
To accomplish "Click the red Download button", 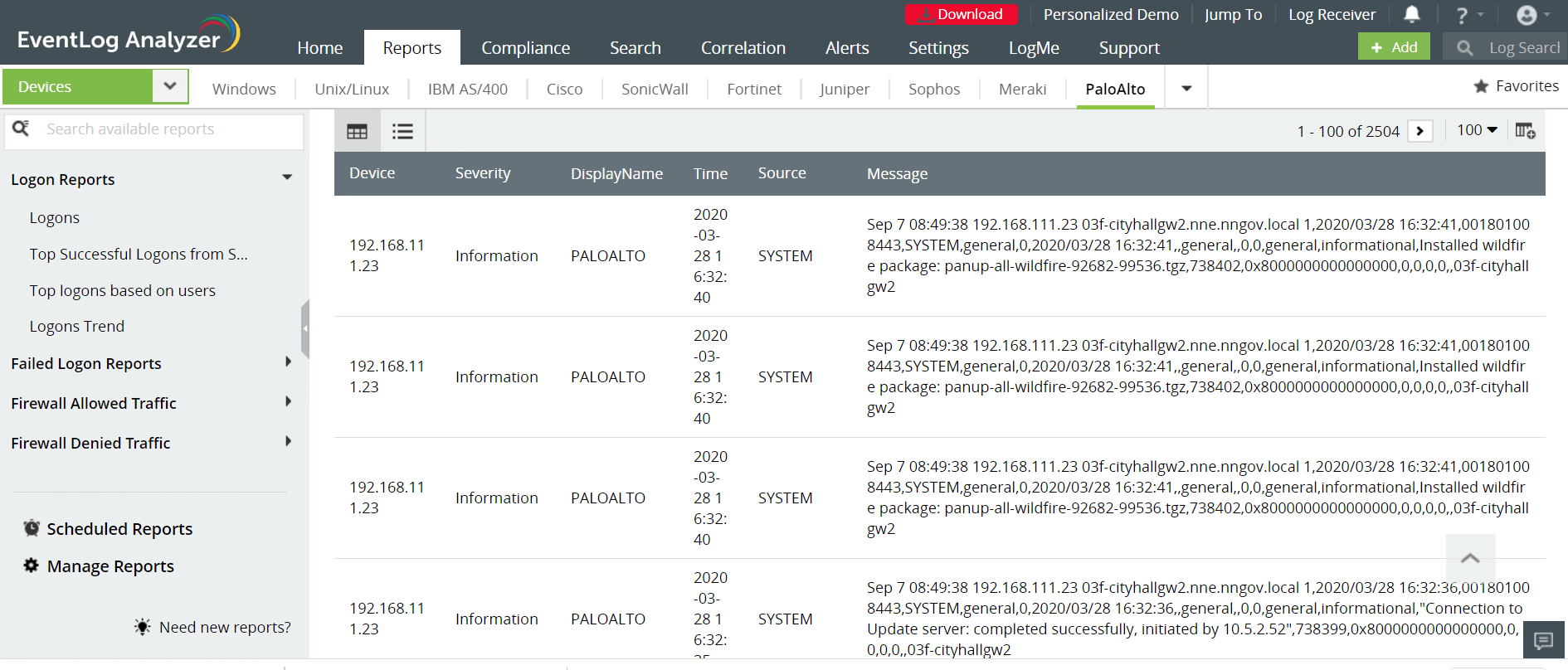I will click(x=962, y=14).
